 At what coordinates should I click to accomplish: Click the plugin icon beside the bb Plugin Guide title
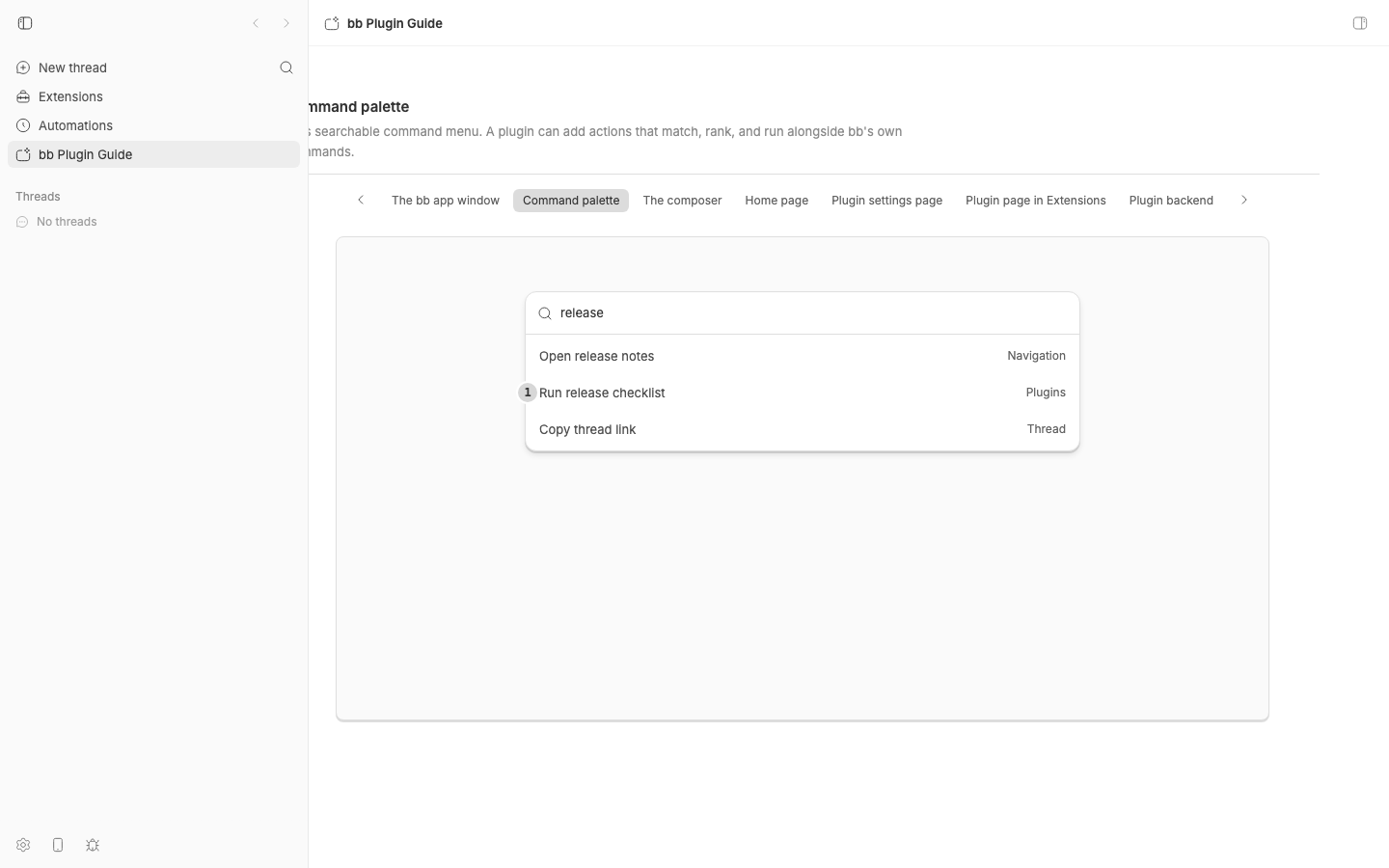[x=332, y=23]
